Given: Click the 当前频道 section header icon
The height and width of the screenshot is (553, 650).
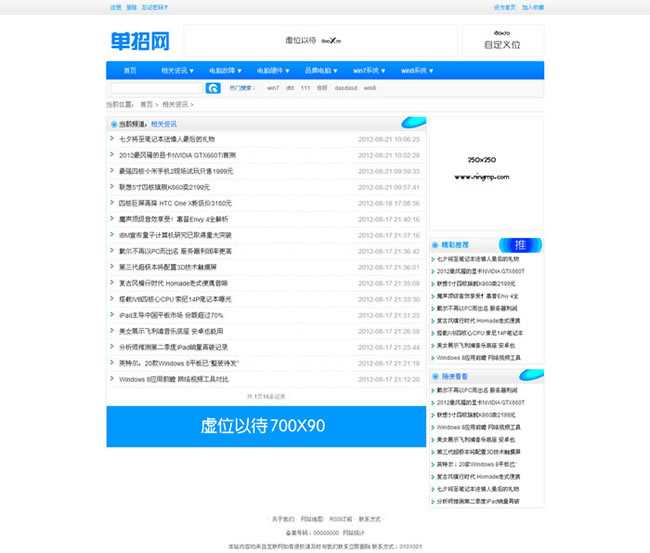Looking at the screenshot, I should pos(112,124).
